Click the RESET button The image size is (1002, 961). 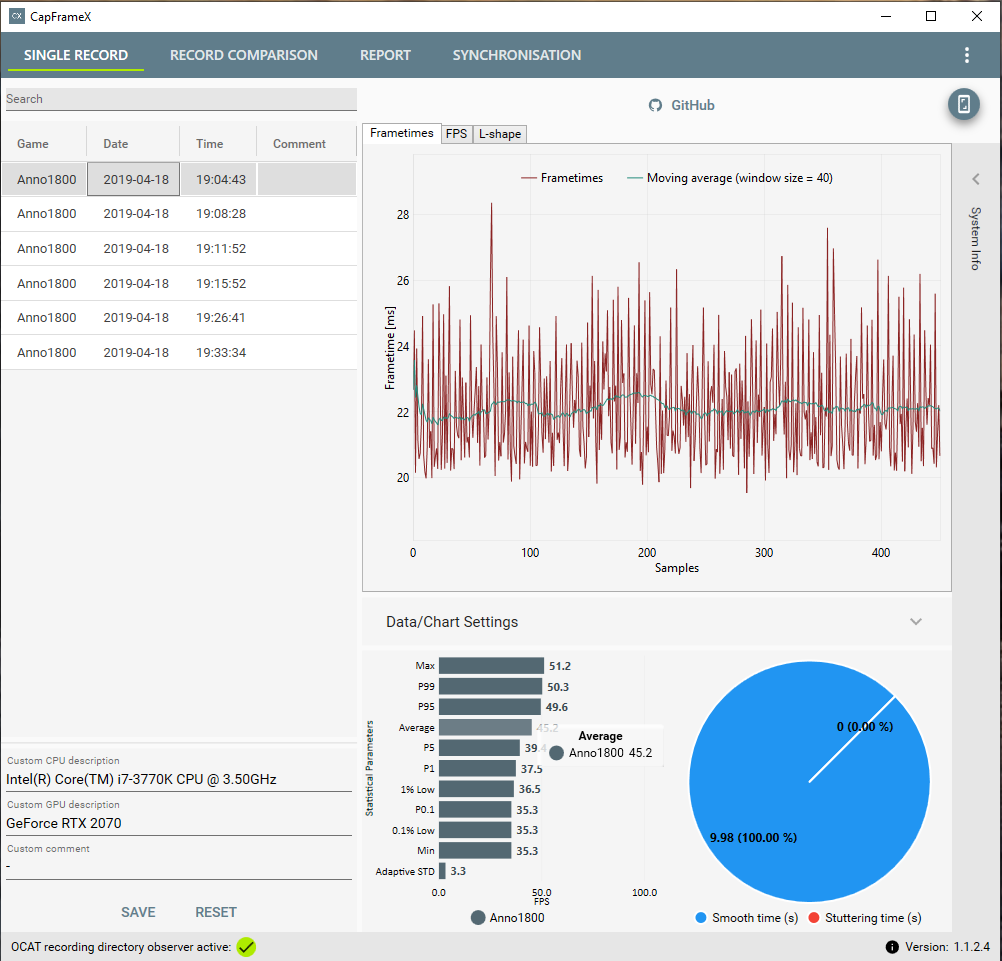tap(216, 912)
